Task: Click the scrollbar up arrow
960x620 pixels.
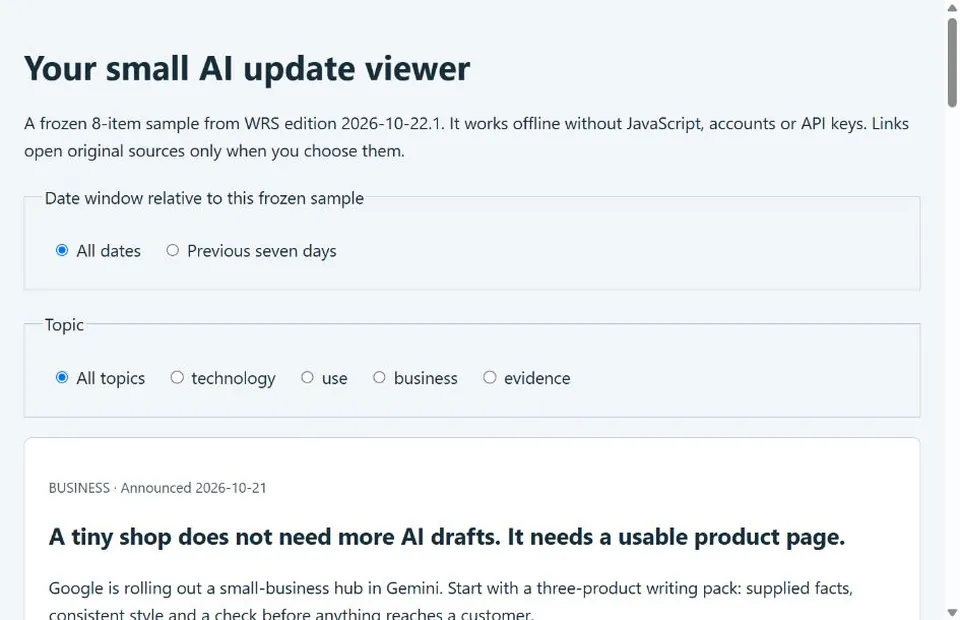Action: (952, 7)
